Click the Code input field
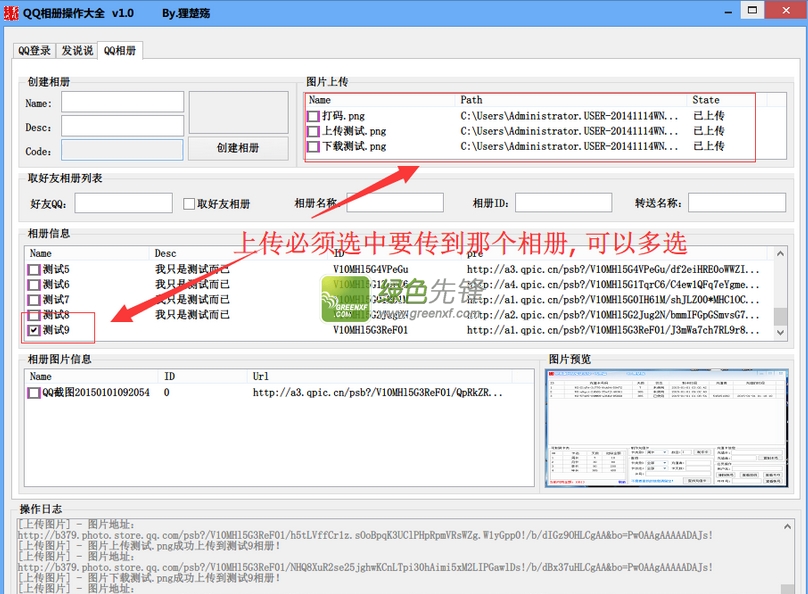Viewport: 808px width, 594px height. pos(122,150)
